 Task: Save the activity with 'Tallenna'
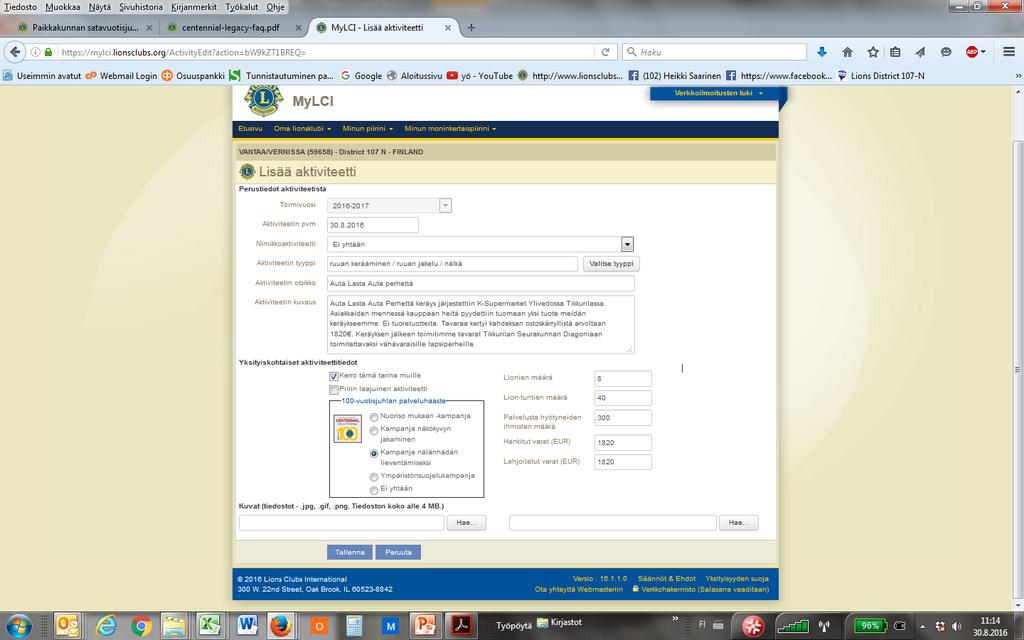coord(349,552)
